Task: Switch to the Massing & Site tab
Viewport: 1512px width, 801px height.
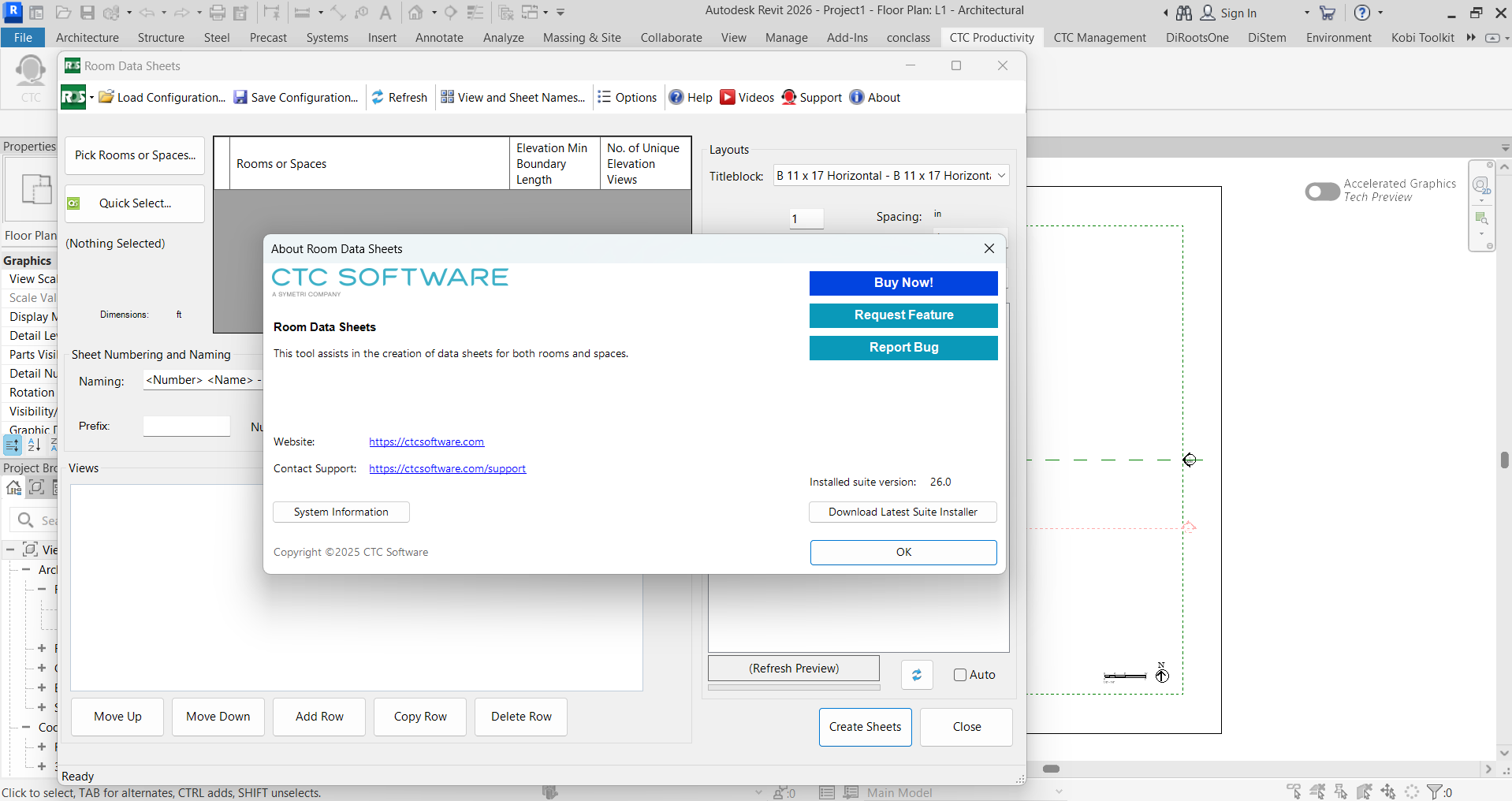Action: pyautogui.click(x=582, y=37)
